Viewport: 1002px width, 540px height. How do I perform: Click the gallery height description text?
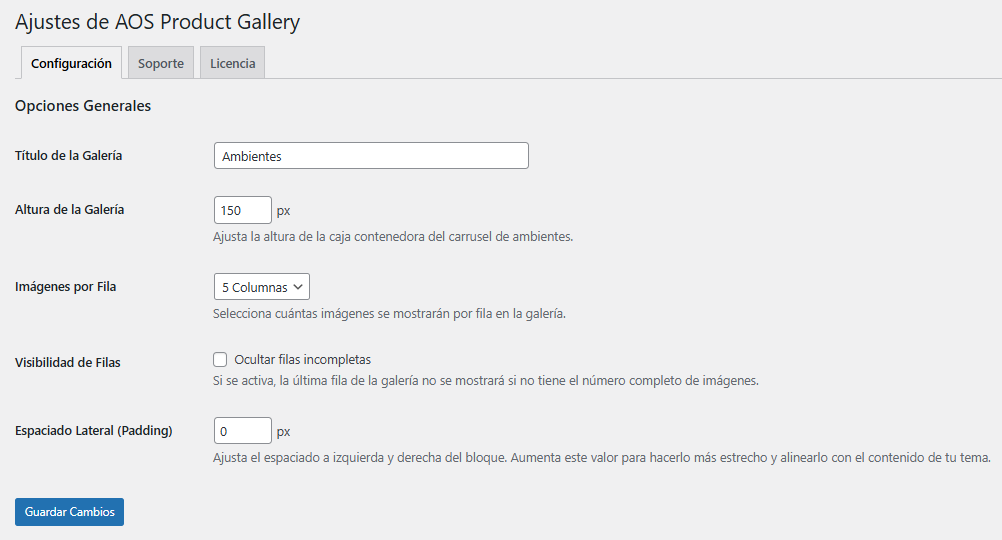(393, 237)
